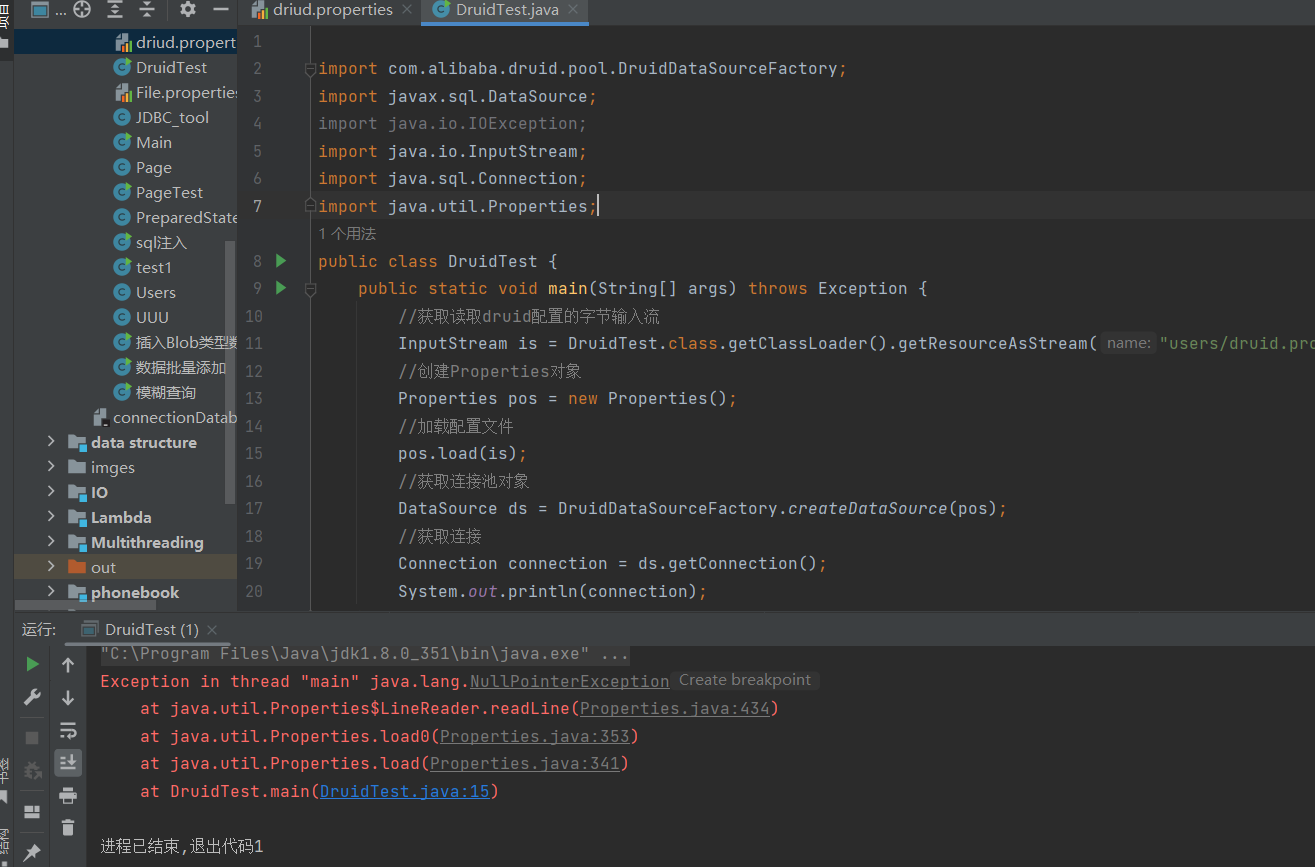Screen dimensions: 1315x867
Task: Expand the imges folder
Action: point(51,467)
